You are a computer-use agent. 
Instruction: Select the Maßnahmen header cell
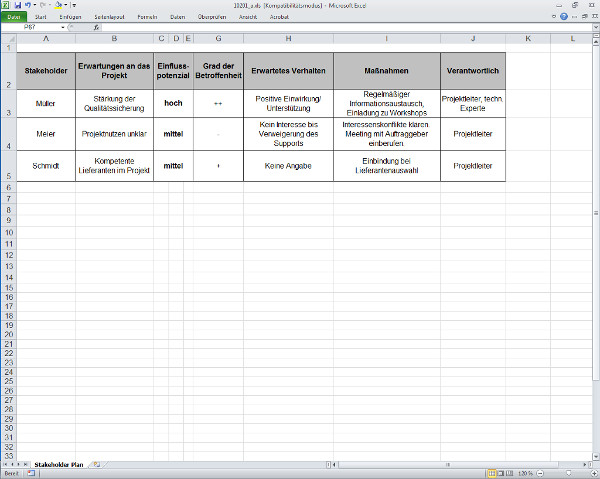[x=386, y=71]
